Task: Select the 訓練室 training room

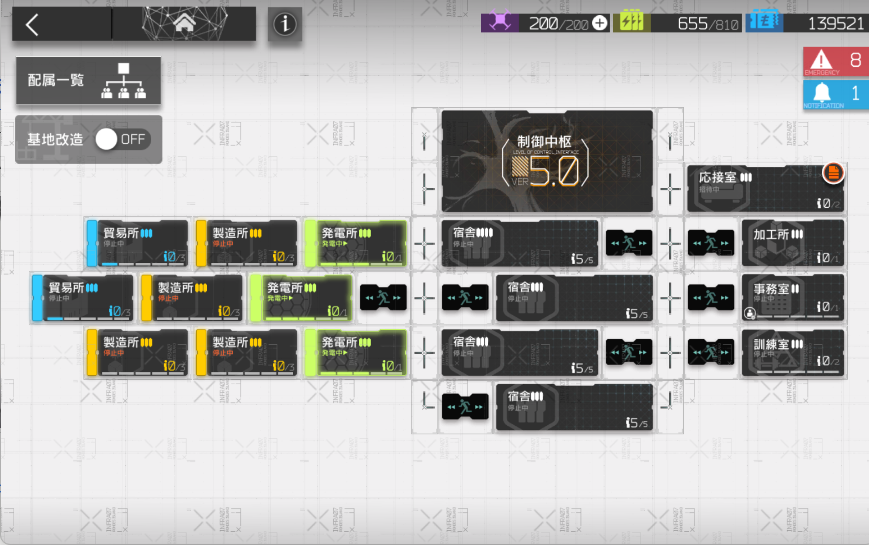Action: point(793,353)
